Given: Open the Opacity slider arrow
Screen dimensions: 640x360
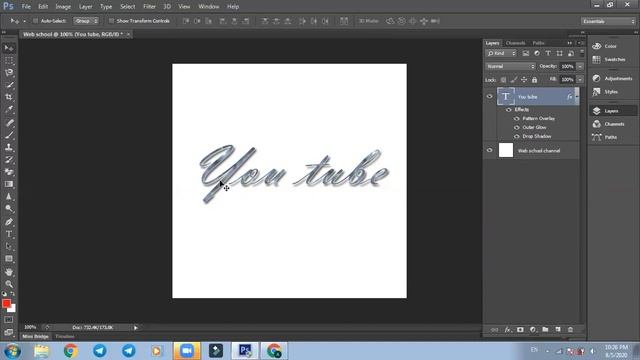Looking at the screenshot, I should [580, 66].
